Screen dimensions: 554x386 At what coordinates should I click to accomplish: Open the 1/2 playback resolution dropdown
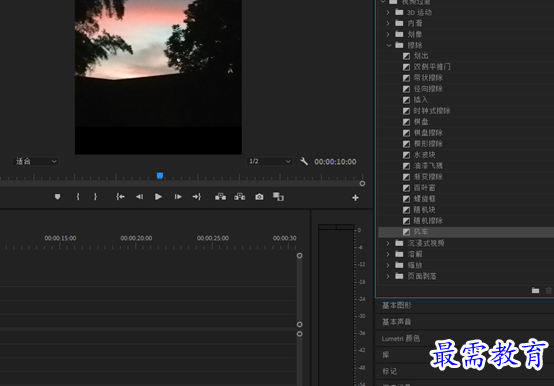pos(270,161)
